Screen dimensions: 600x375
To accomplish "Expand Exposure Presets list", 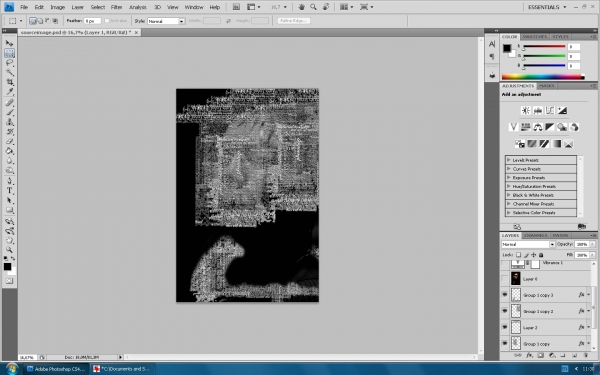I will click(x=509, y=178).
